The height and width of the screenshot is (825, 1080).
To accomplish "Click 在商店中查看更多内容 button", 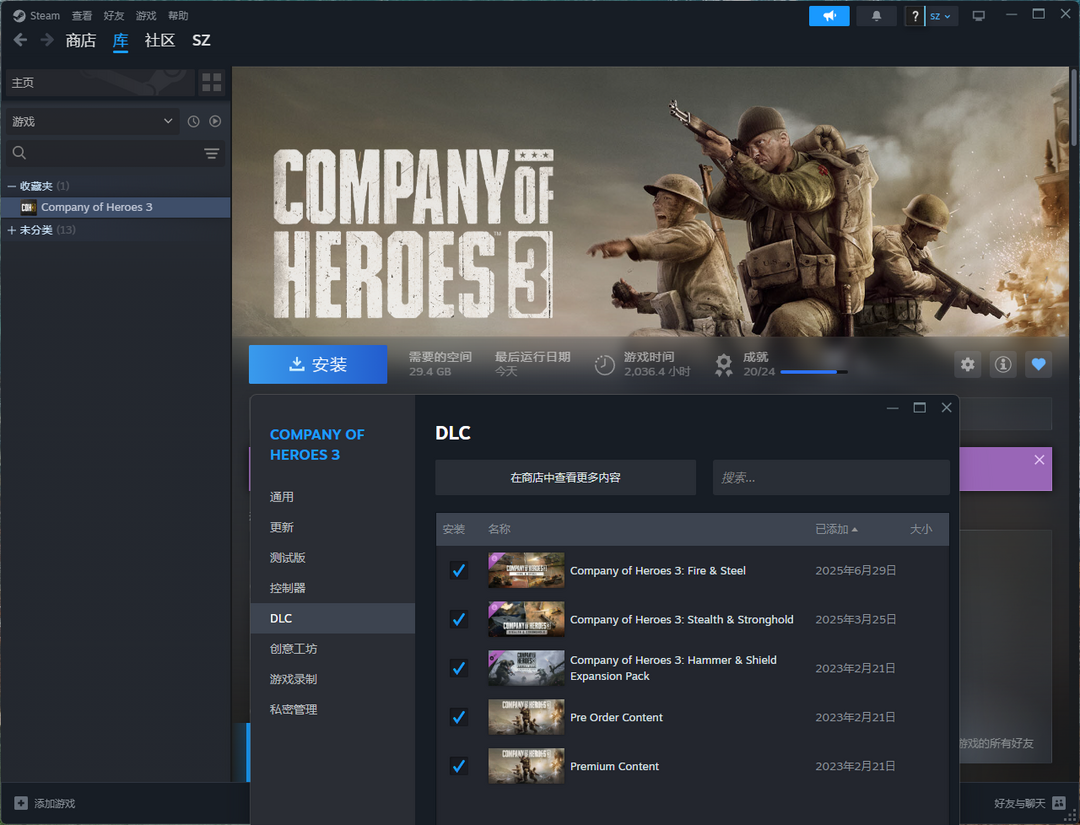I will (565, 477).
